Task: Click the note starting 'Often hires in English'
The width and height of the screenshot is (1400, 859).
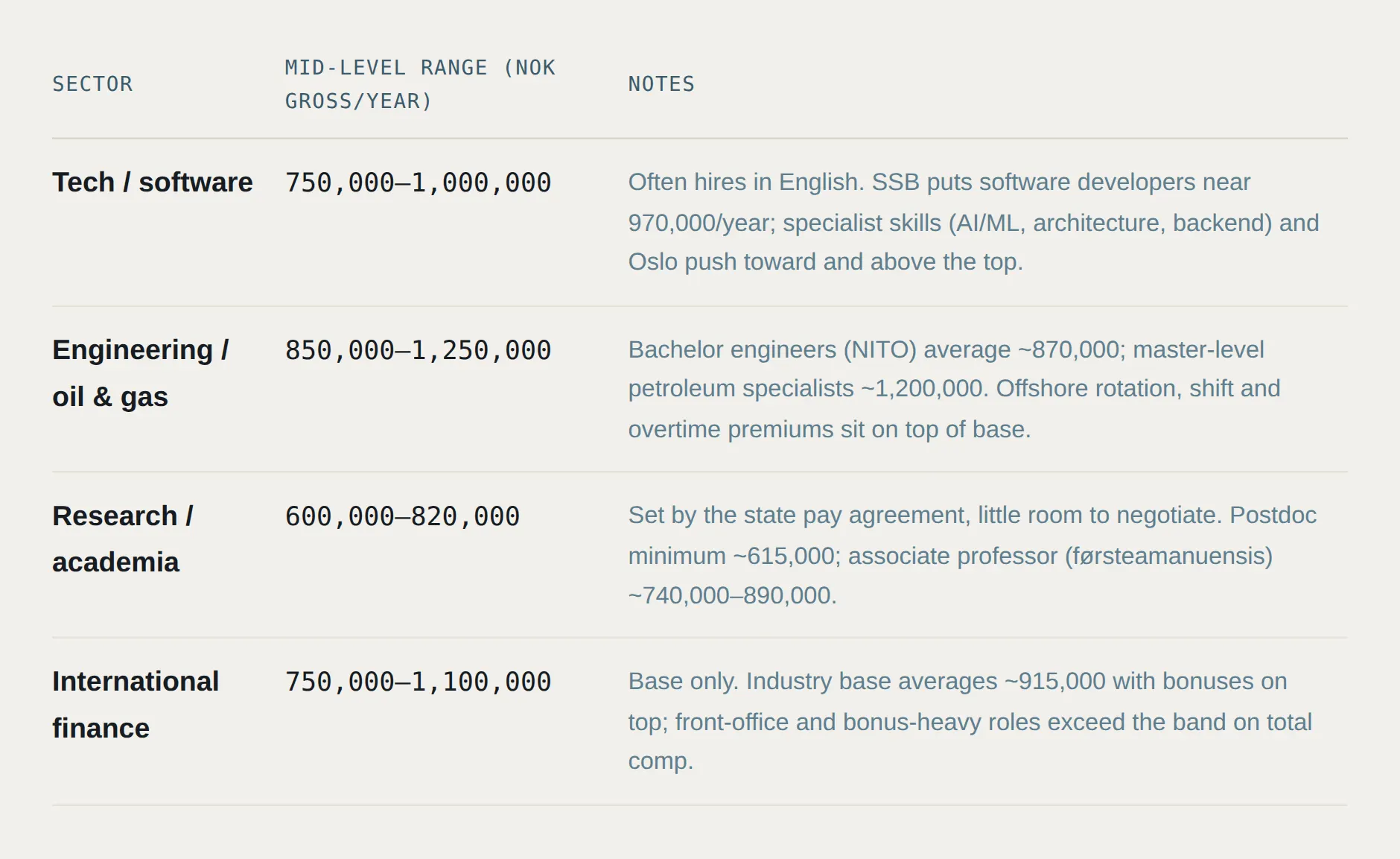Action: click(x=973, y=222)
